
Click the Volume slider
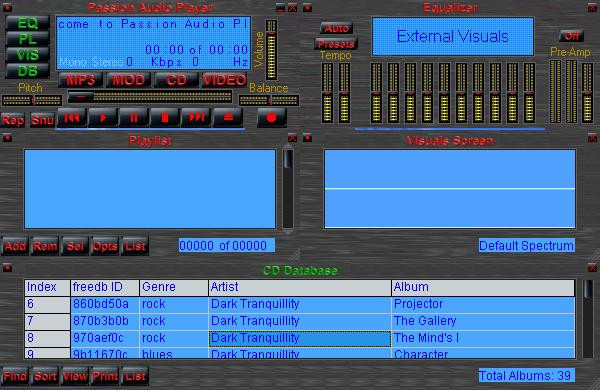coord(271,50)
